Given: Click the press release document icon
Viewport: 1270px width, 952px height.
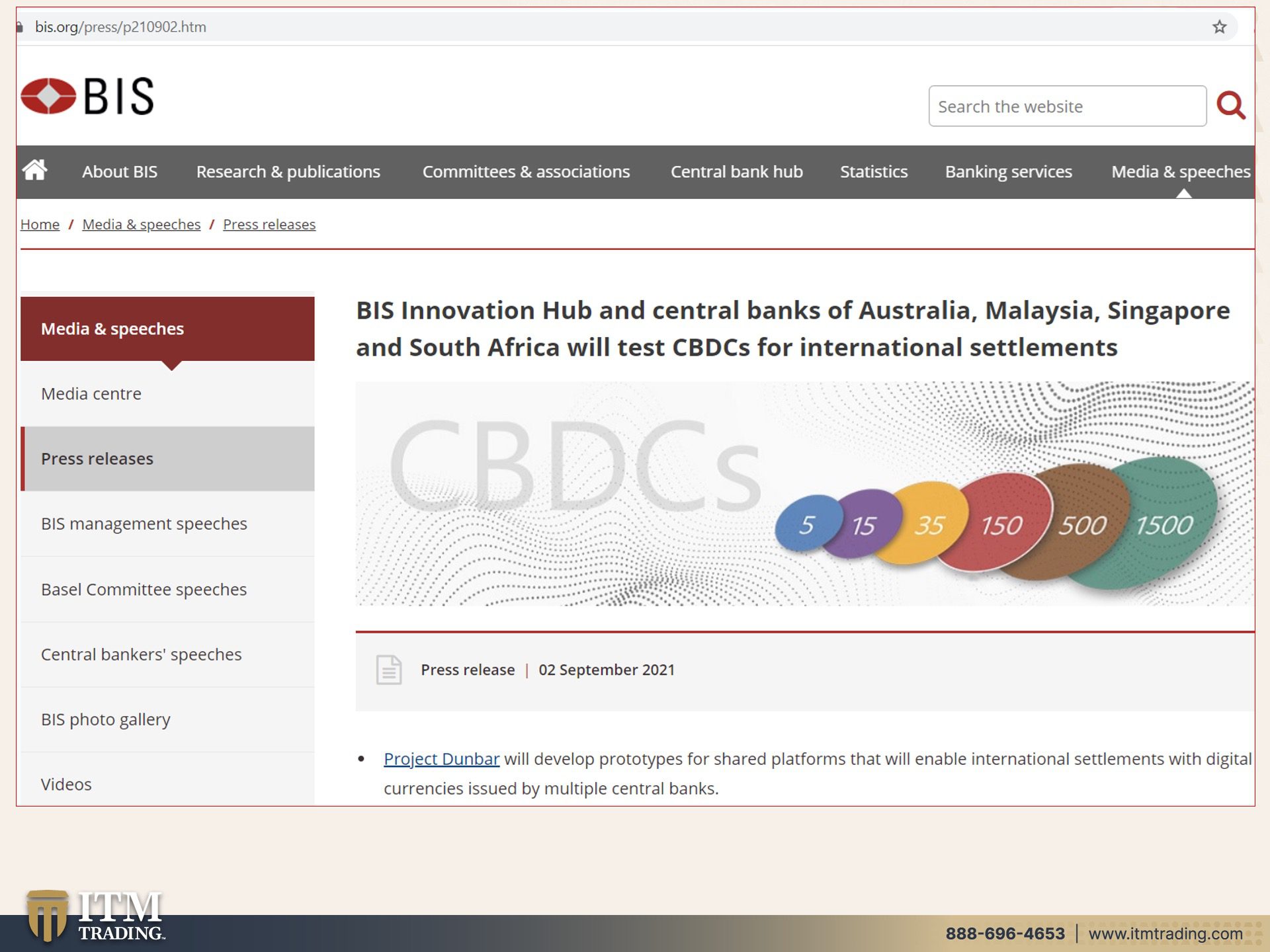Looking at the screenshot, I should 389,670.
